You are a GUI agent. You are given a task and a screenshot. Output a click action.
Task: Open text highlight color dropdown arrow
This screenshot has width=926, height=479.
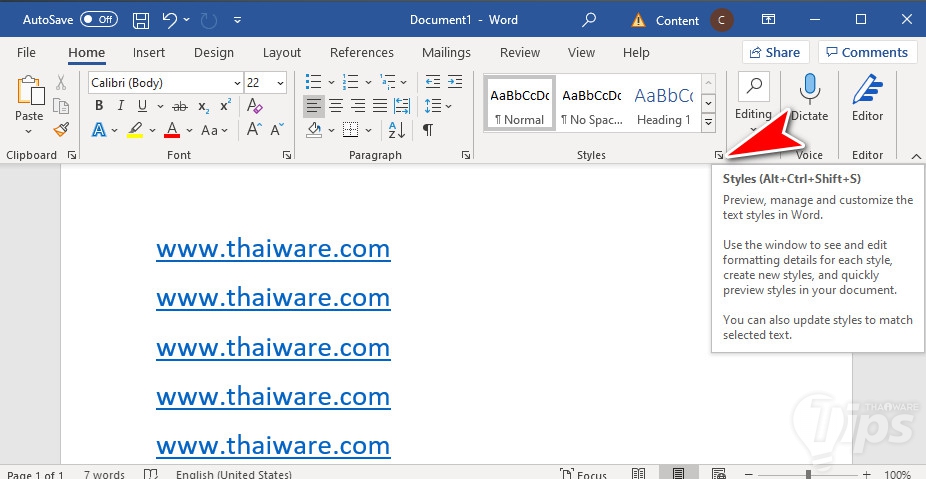[152, 130]
